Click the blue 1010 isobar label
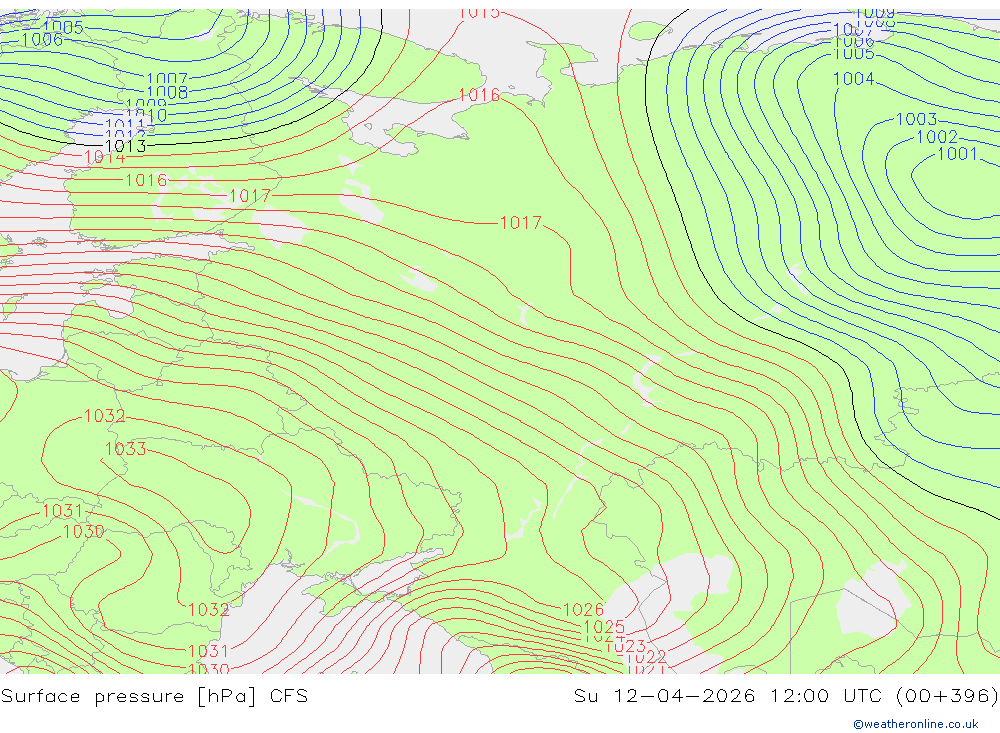Screen dimensions: 1000x733 (147, 115)
